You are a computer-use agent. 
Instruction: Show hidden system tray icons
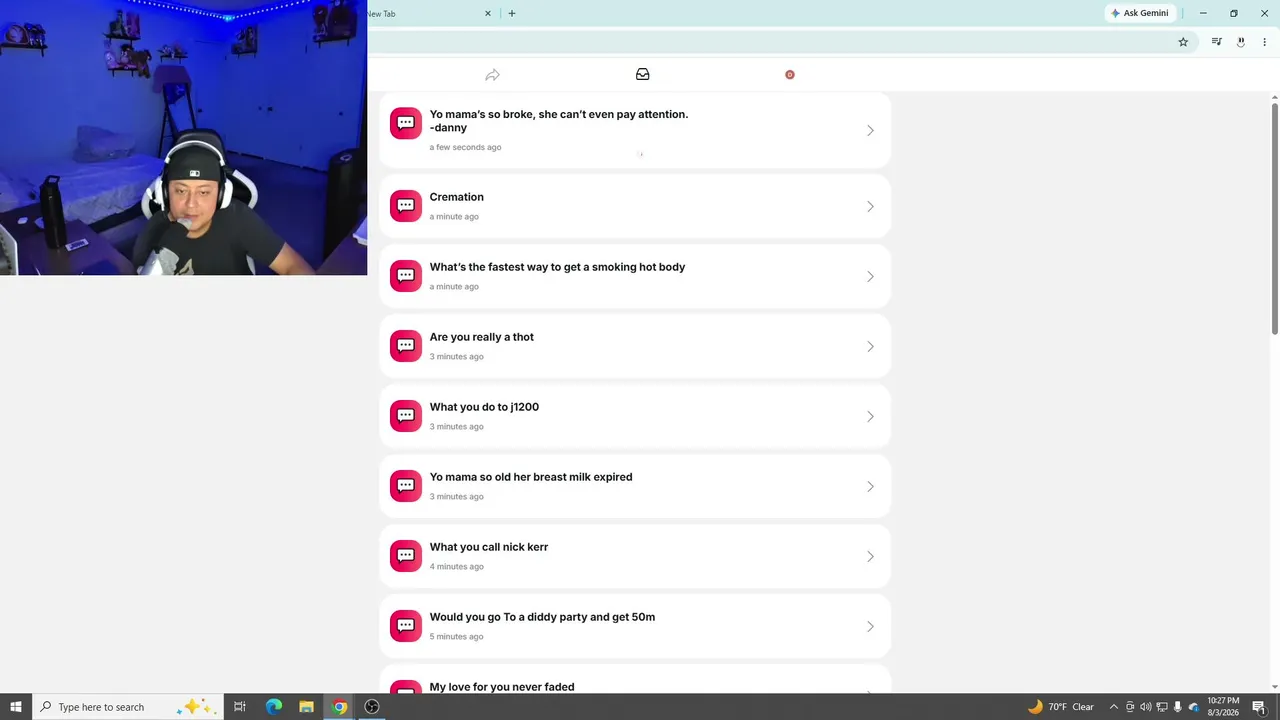tap(1114, 707)
